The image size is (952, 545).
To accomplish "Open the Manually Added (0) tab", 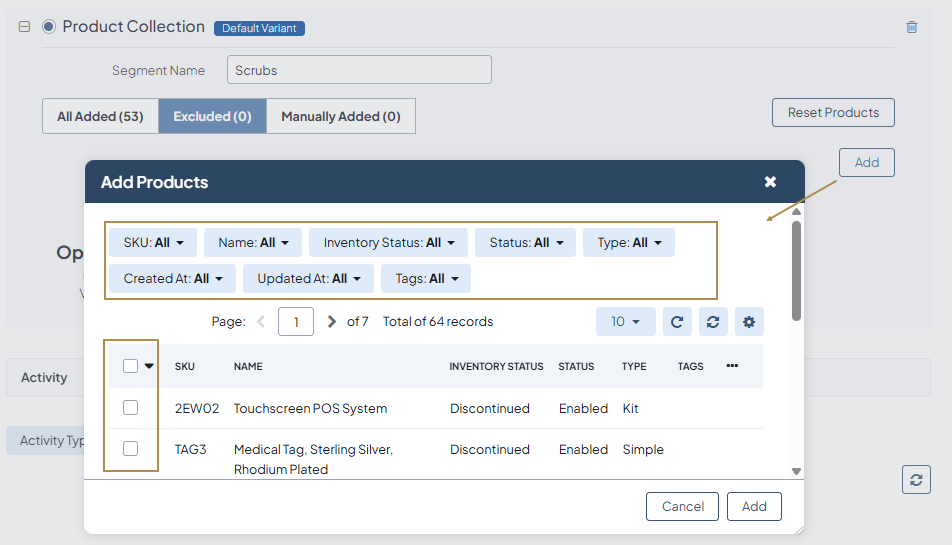I will [340, 116].
